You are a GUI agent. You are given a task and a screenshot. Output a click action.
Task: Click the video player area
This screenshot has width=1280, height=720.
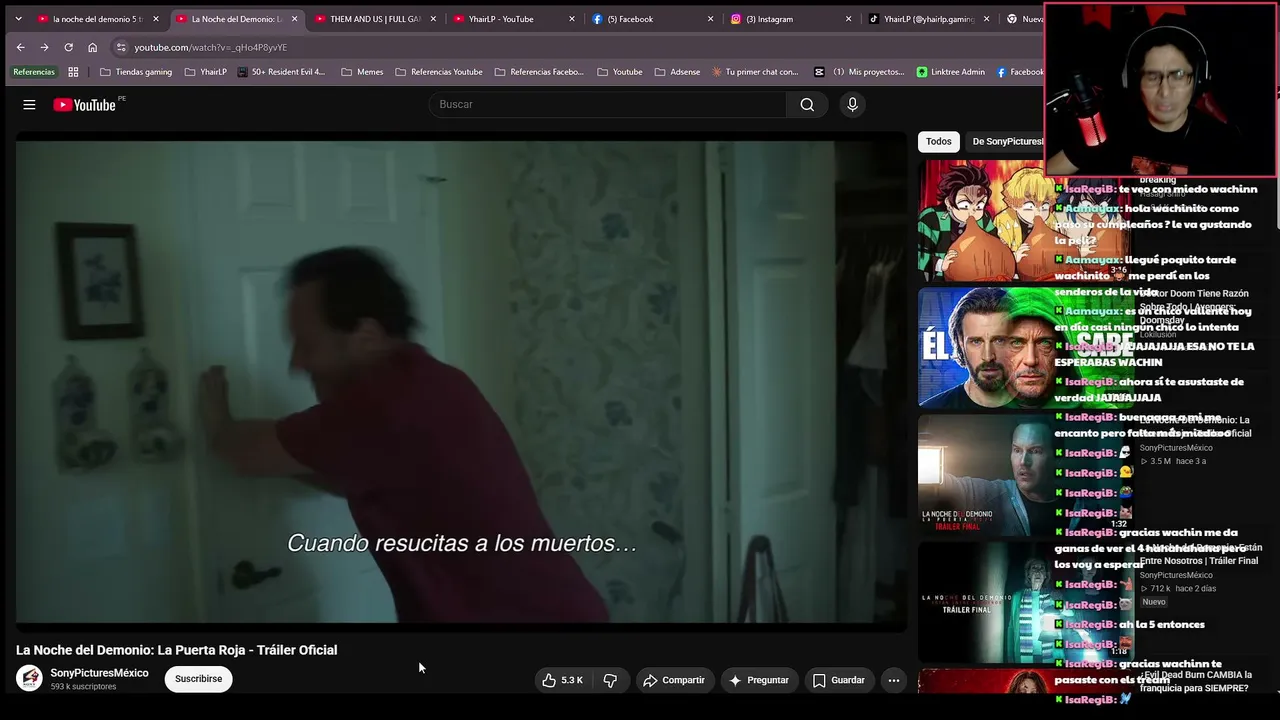pos(461,382)
